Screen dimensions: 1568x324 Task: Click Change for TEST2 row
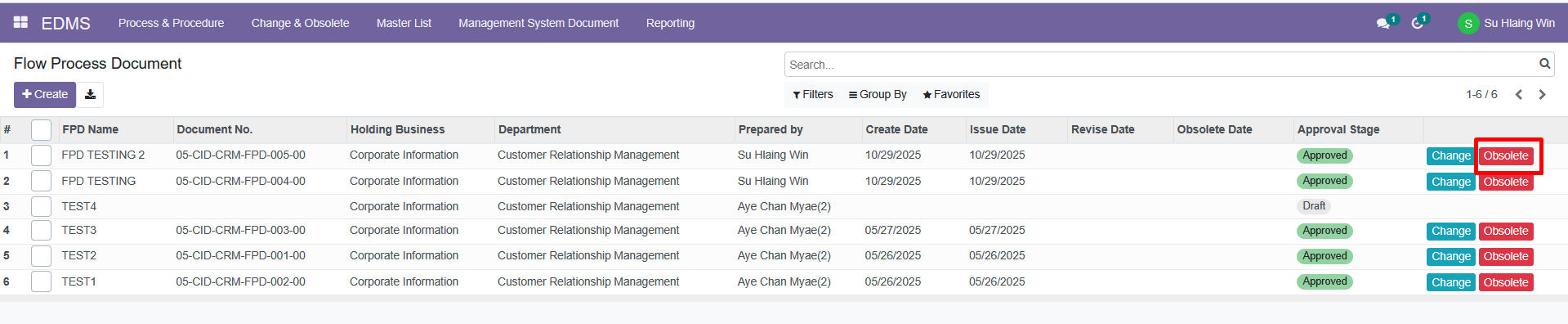point(1450,257)
